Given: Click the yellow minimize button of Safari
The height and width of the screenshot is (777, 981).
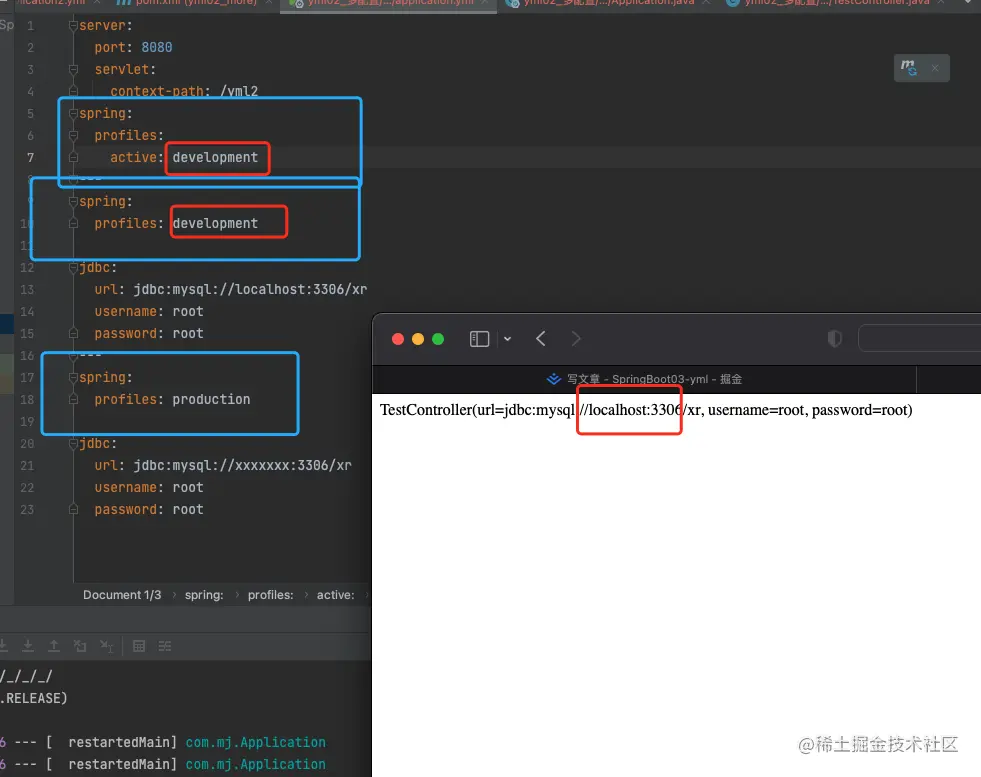Looking at the screenshot, I should [x=418, y=339].
